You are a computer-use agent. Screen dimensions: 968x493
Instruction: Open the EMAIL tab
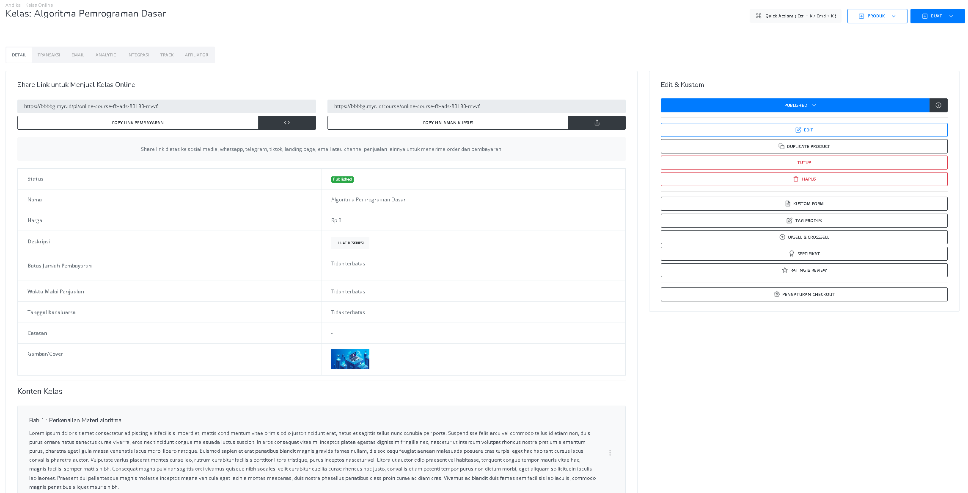(x=78, y=55)
